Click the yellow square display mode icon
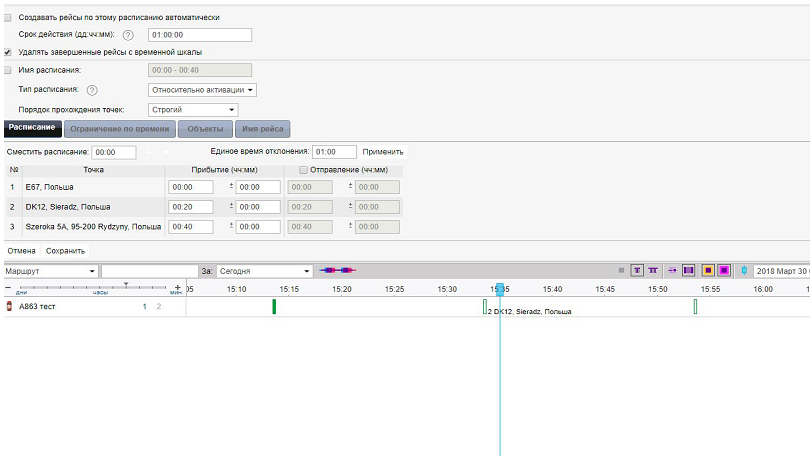 click(x=706, y=271)
